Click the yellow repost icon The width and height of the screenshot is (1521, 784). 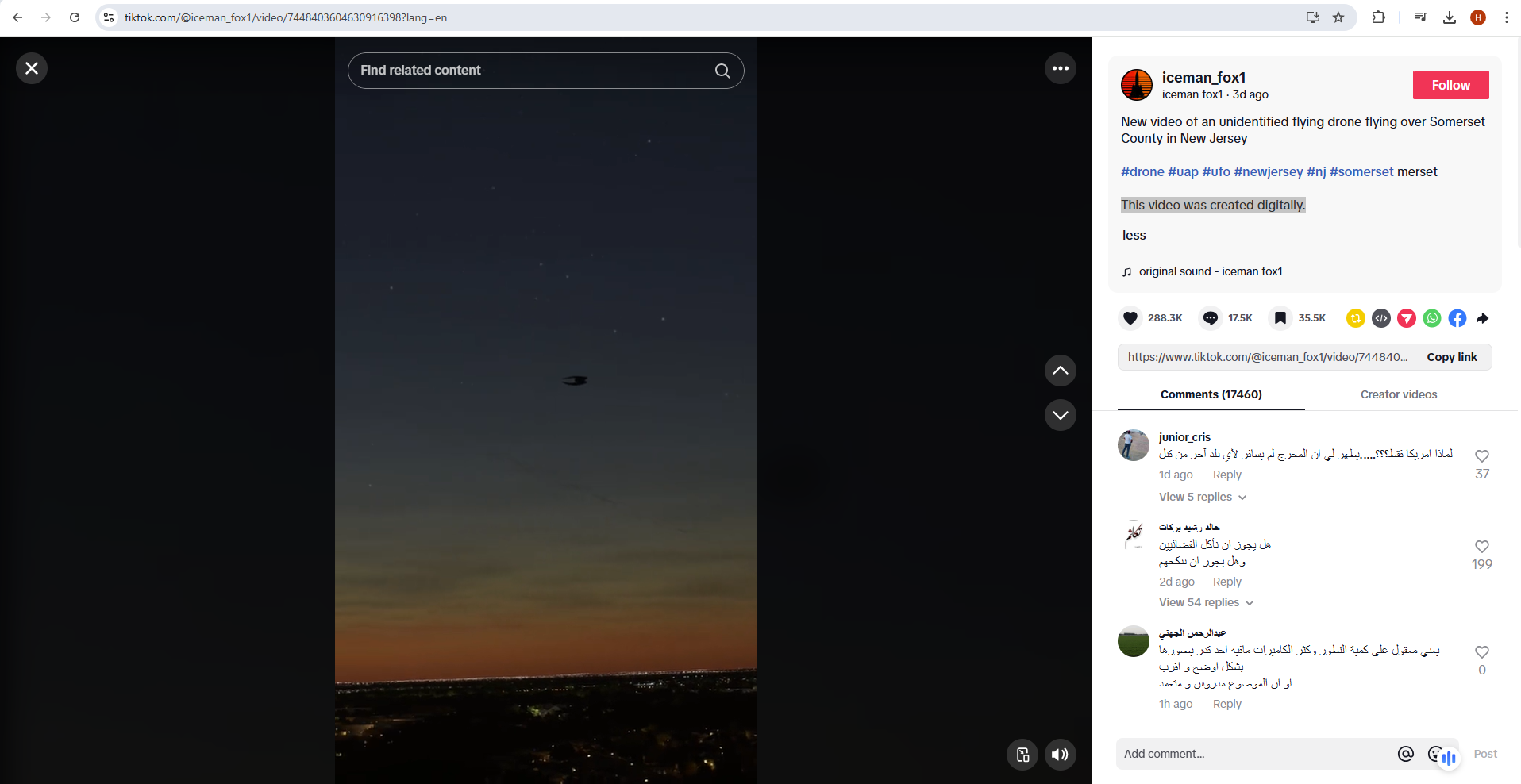click(x=1355, y=318)
